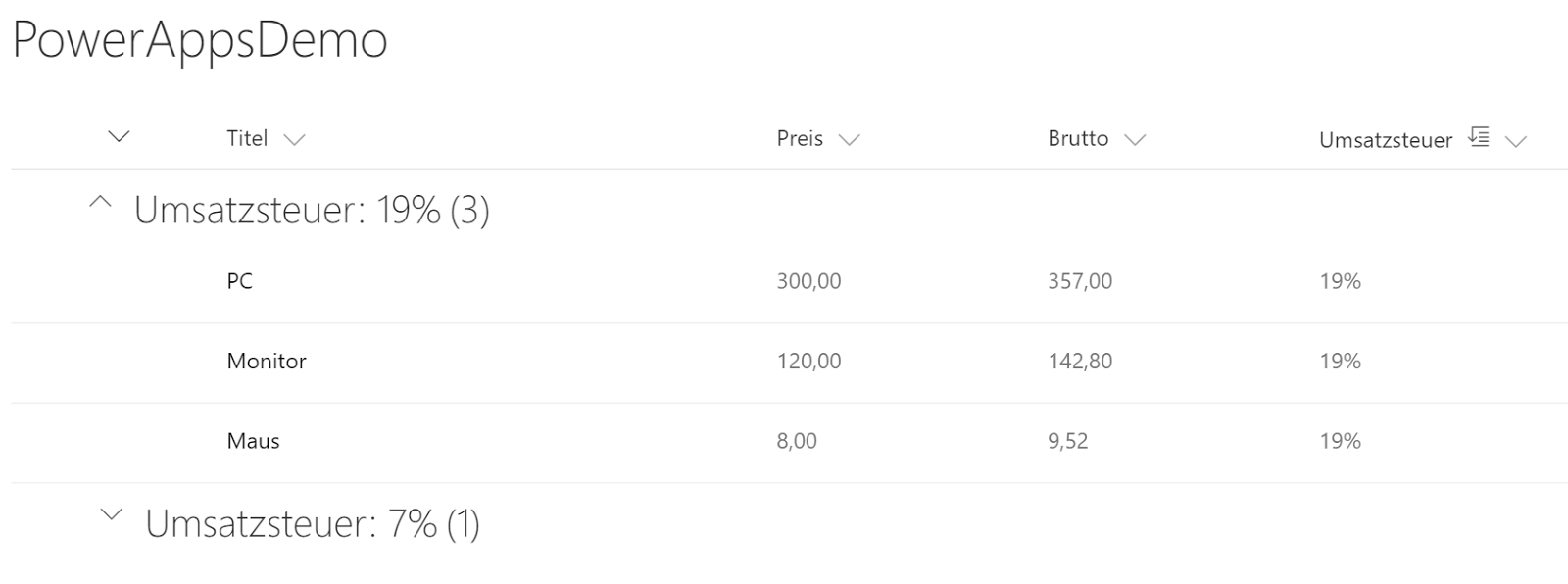Select the Maus list item
Image resolution: width=1568 pixels, height=584 pixels.
253,441
